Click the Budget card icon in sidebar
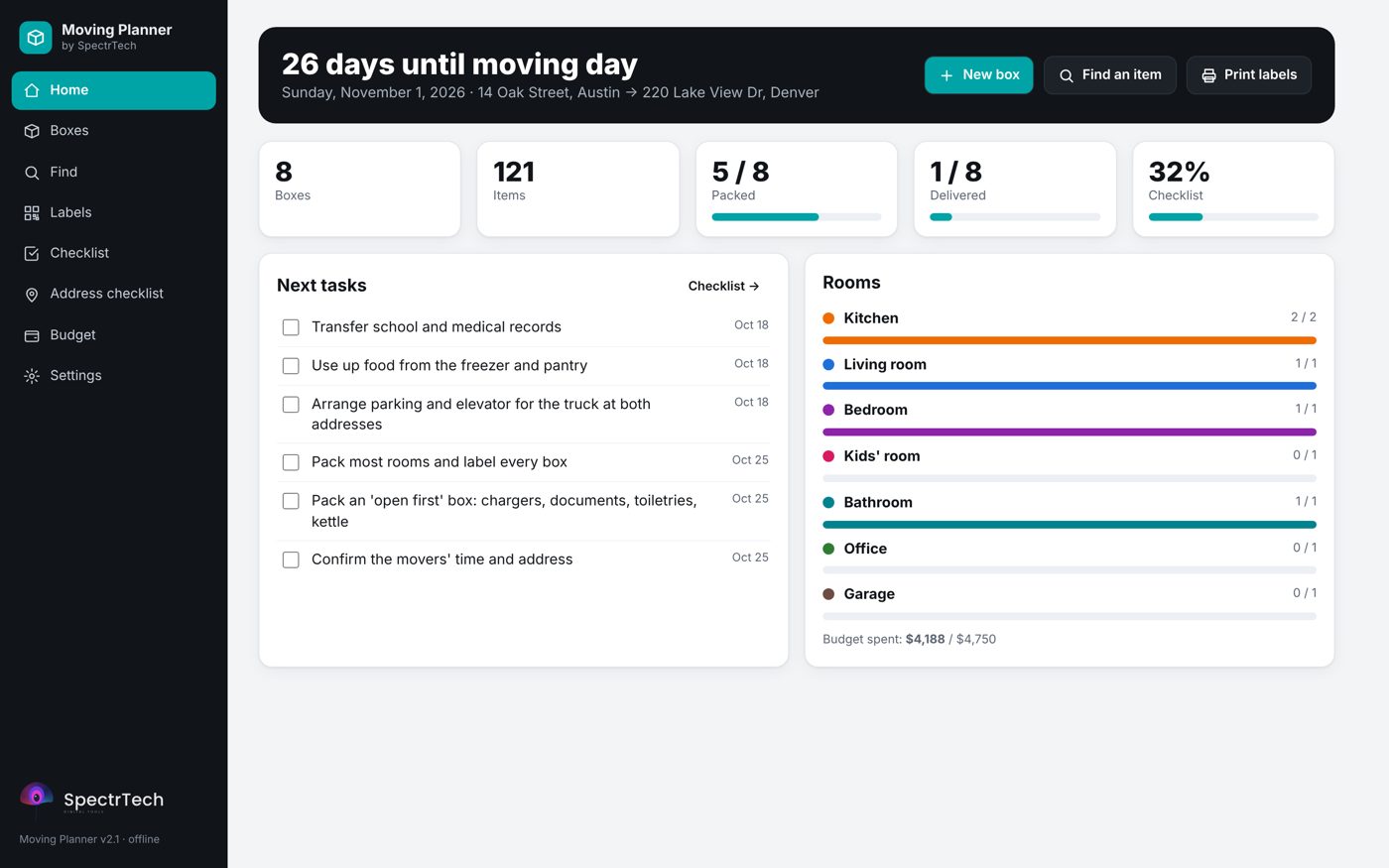 point(32,336)
